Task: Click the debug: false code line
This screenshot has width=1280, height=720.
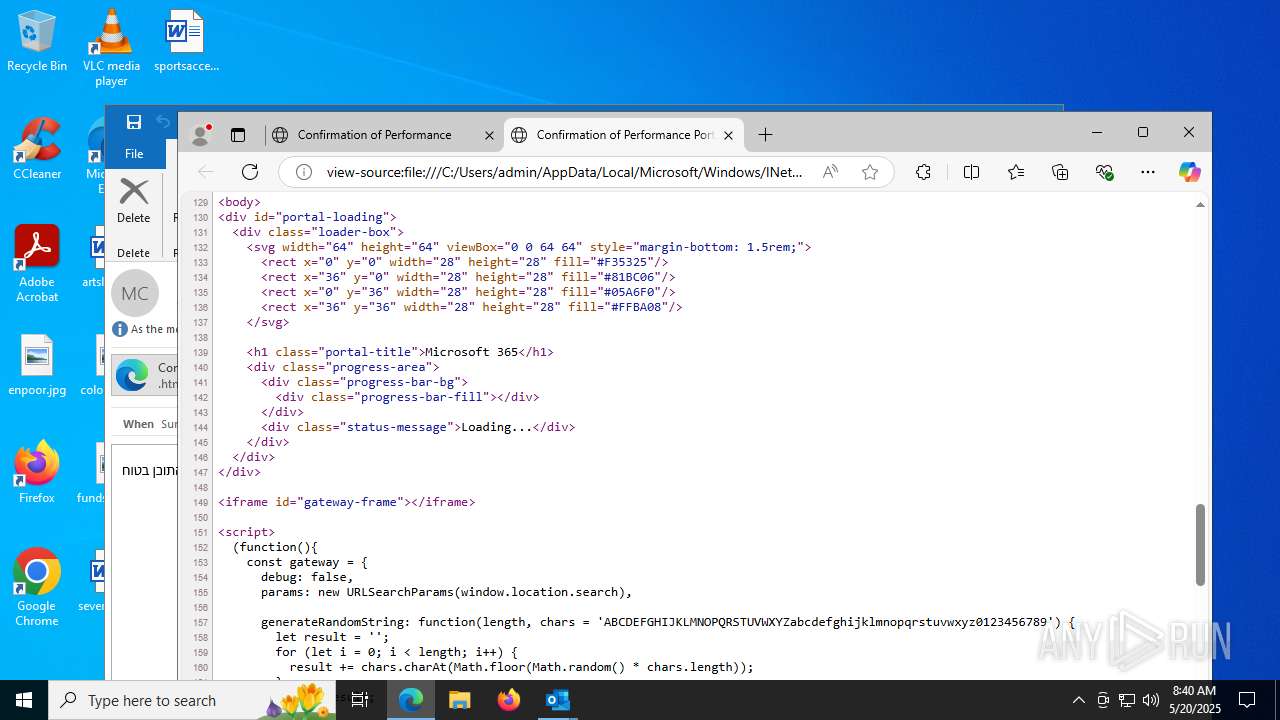Action: [x=307, y=577]
